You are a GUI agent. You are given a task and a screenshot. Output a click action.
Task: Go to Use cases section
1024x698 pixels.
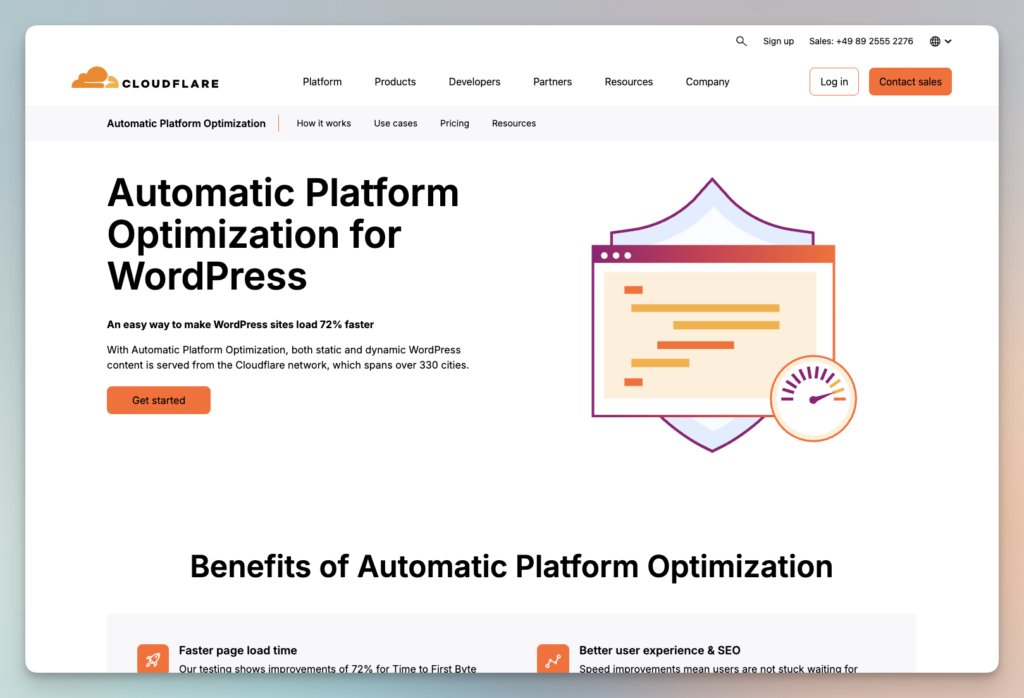(395, 123)
